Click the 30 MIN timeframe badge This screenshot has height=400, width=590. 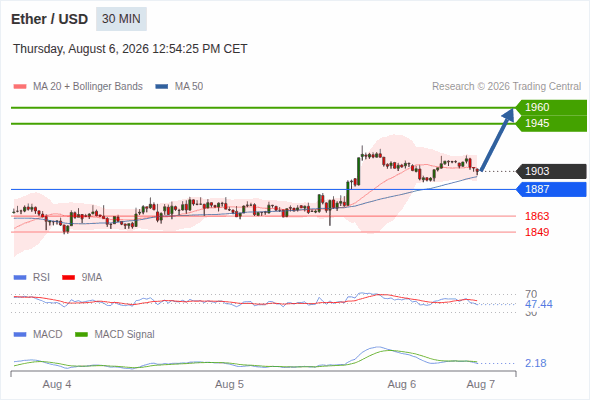tap(121, 19)
